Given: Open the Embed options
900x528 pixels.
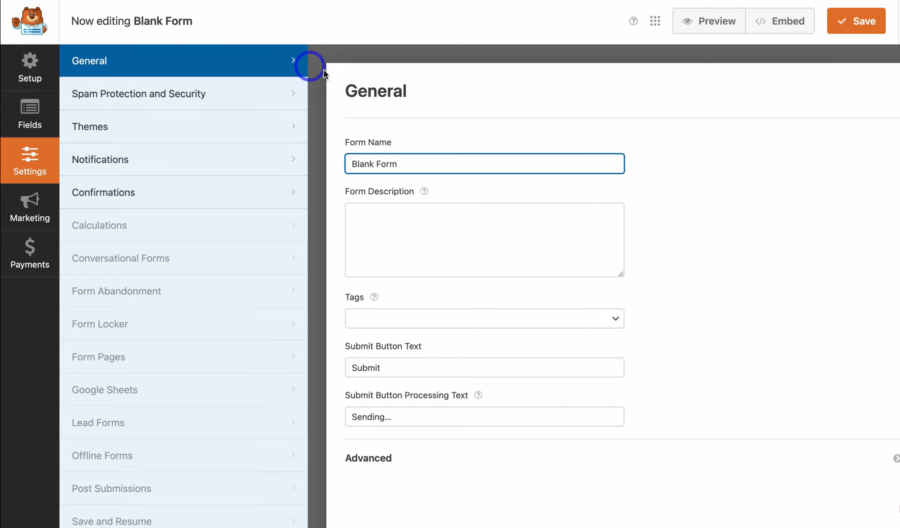Looking at the screenshot, I should point(780,21).
